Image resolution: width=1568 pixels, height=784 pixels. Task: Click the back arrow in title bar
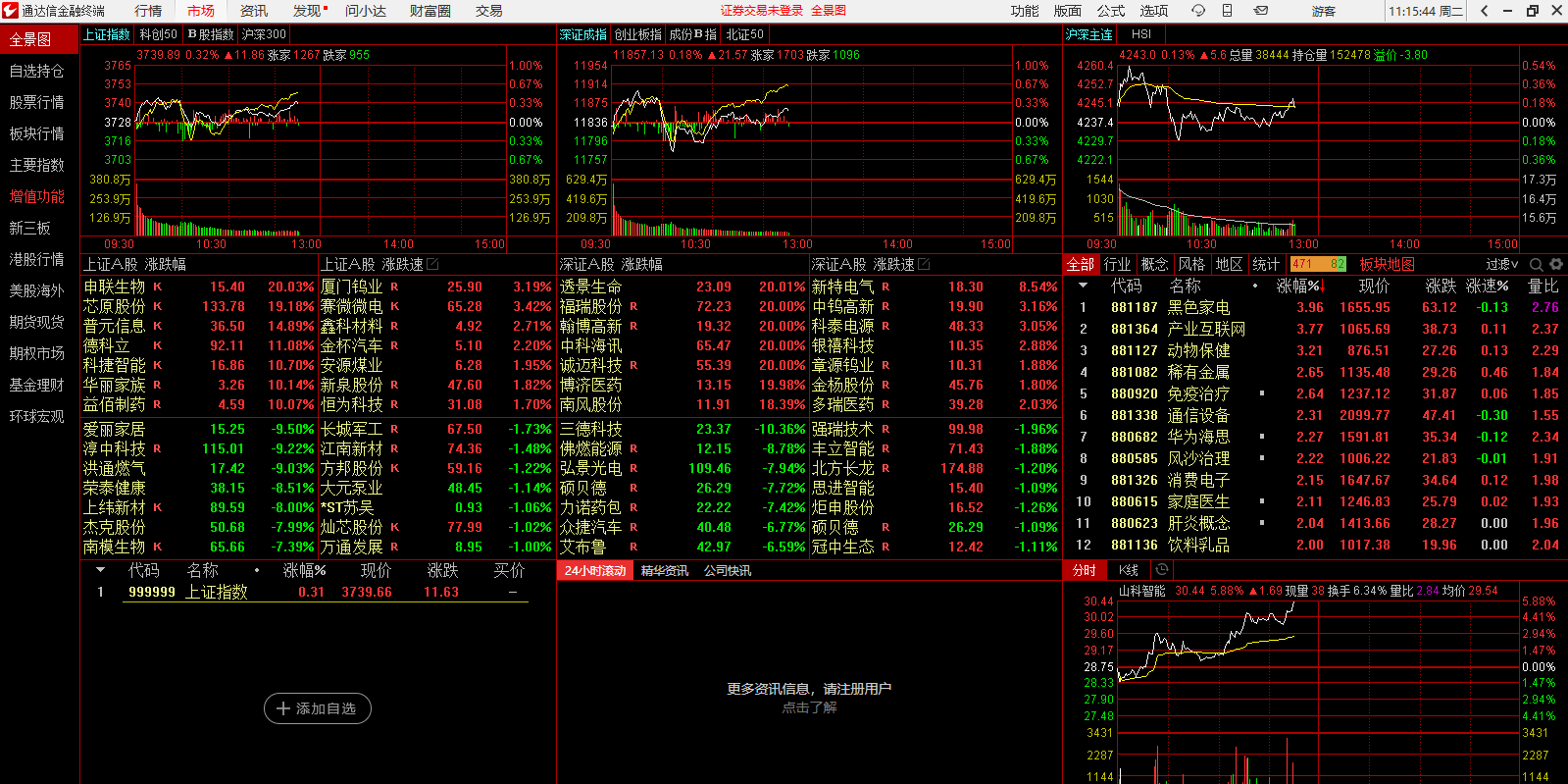click(x=1485, y=11)
